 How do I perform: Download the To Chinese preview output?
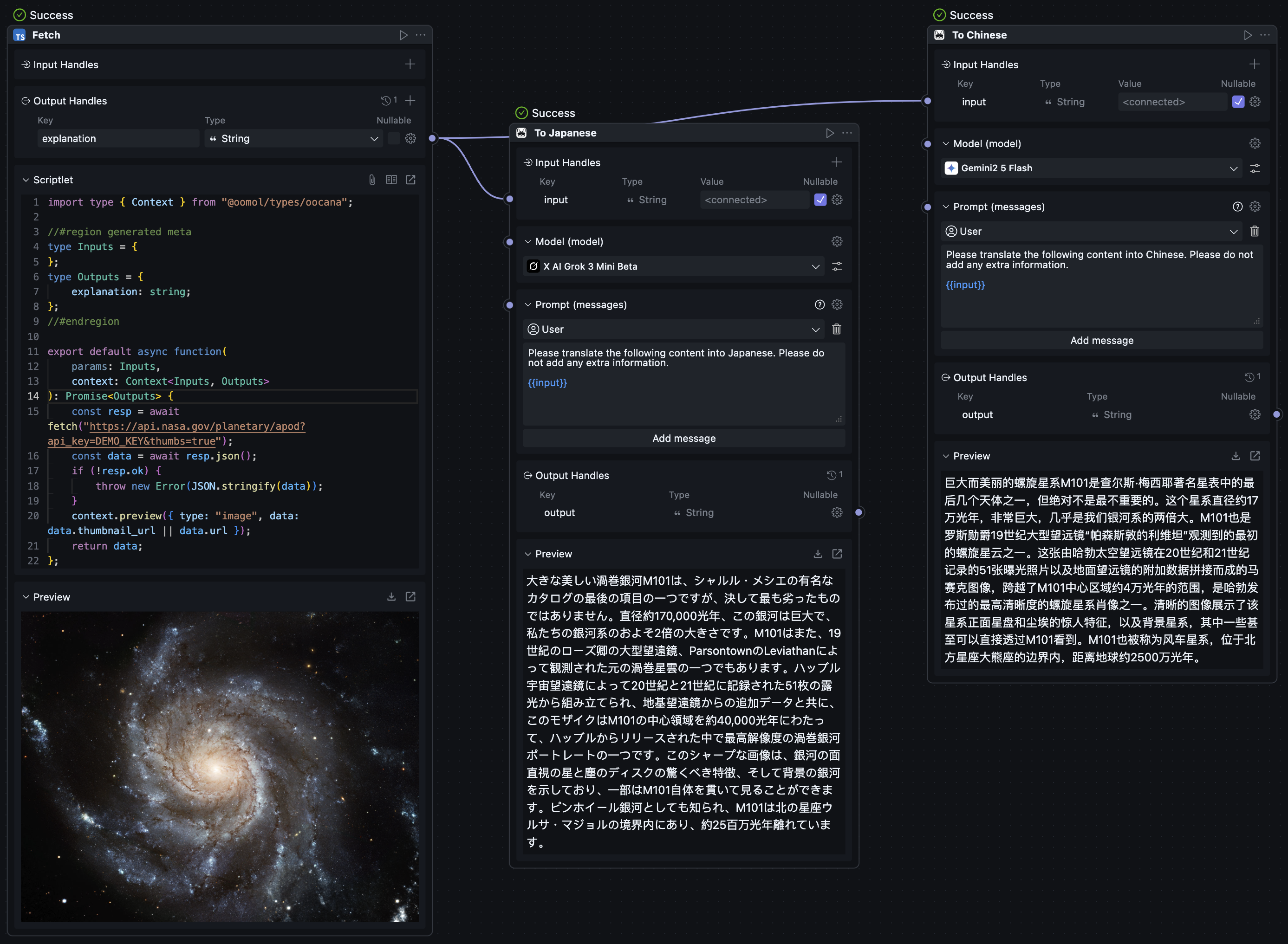pyautogui.click(x=1236, y=455)
